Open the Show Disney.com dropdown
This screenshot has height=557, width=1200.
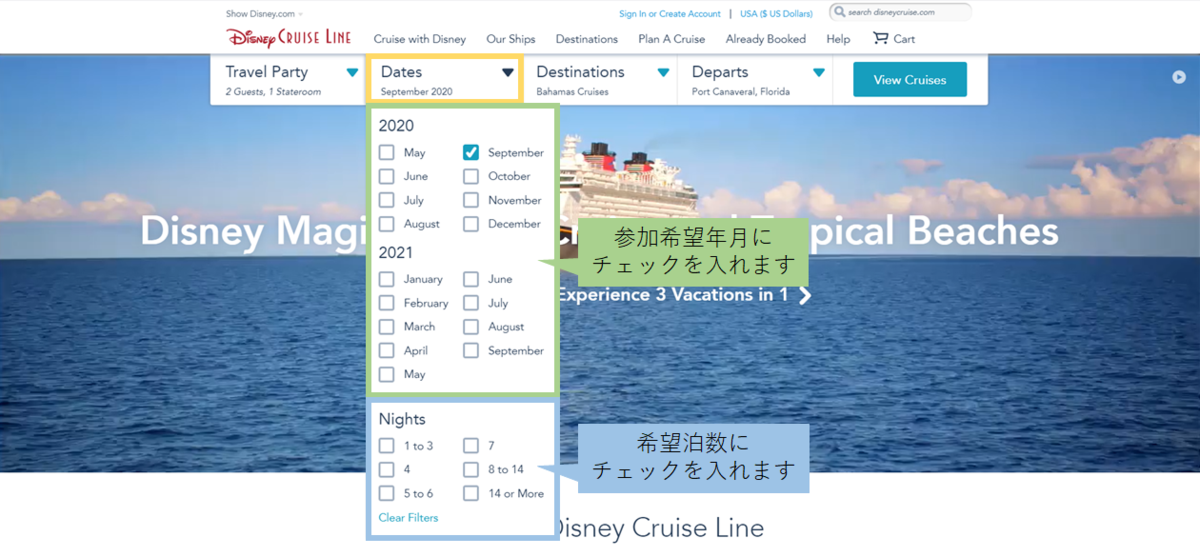point(264,14)
